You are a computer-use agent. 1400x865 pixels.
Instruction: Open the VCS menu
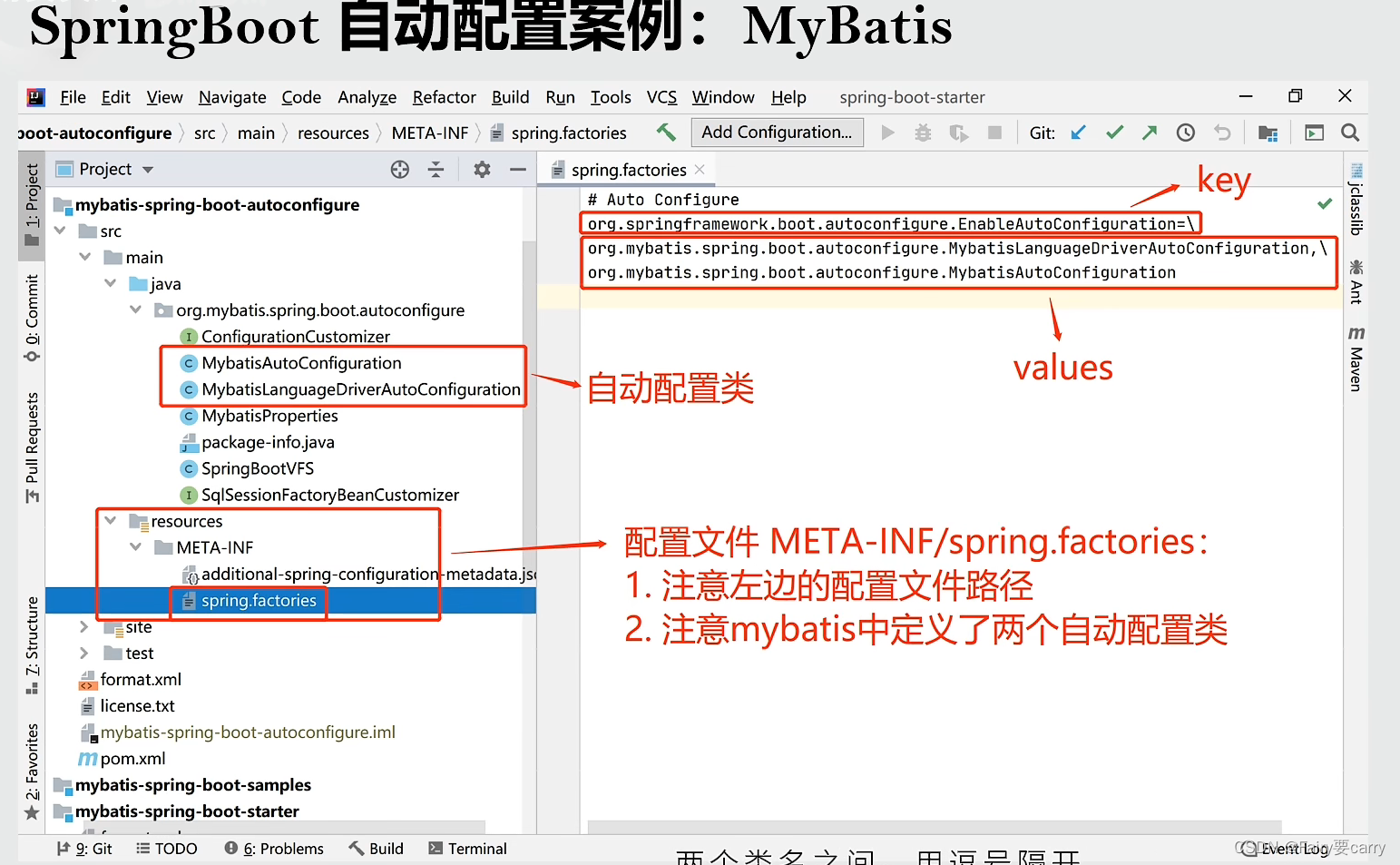pyautogui.click(x=661, y=97)
